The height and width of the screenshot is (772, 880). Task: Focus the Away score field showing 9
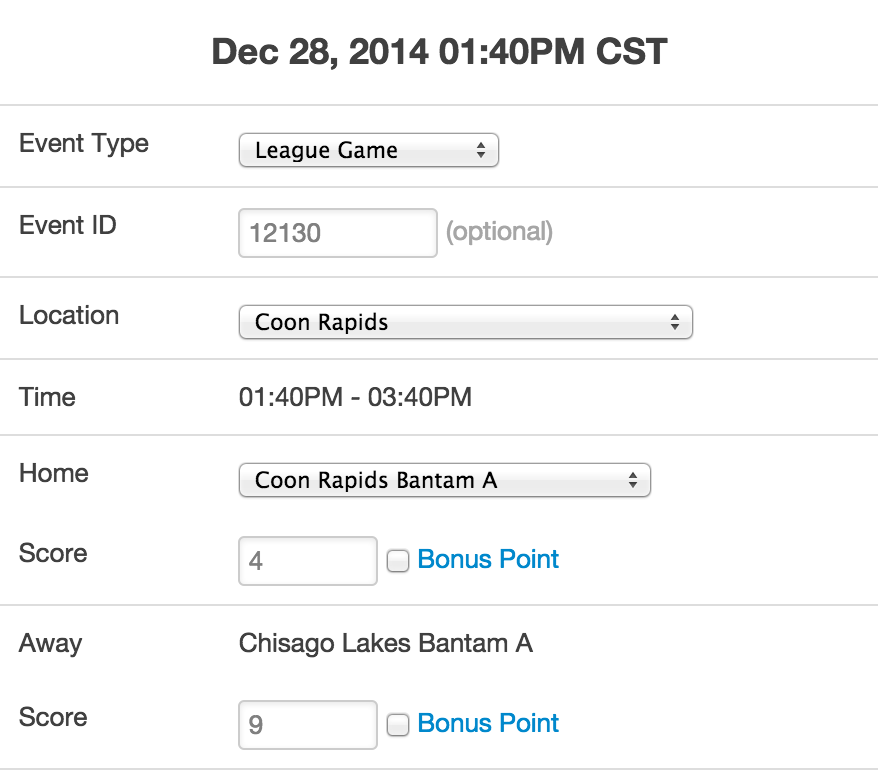point(307,724)
